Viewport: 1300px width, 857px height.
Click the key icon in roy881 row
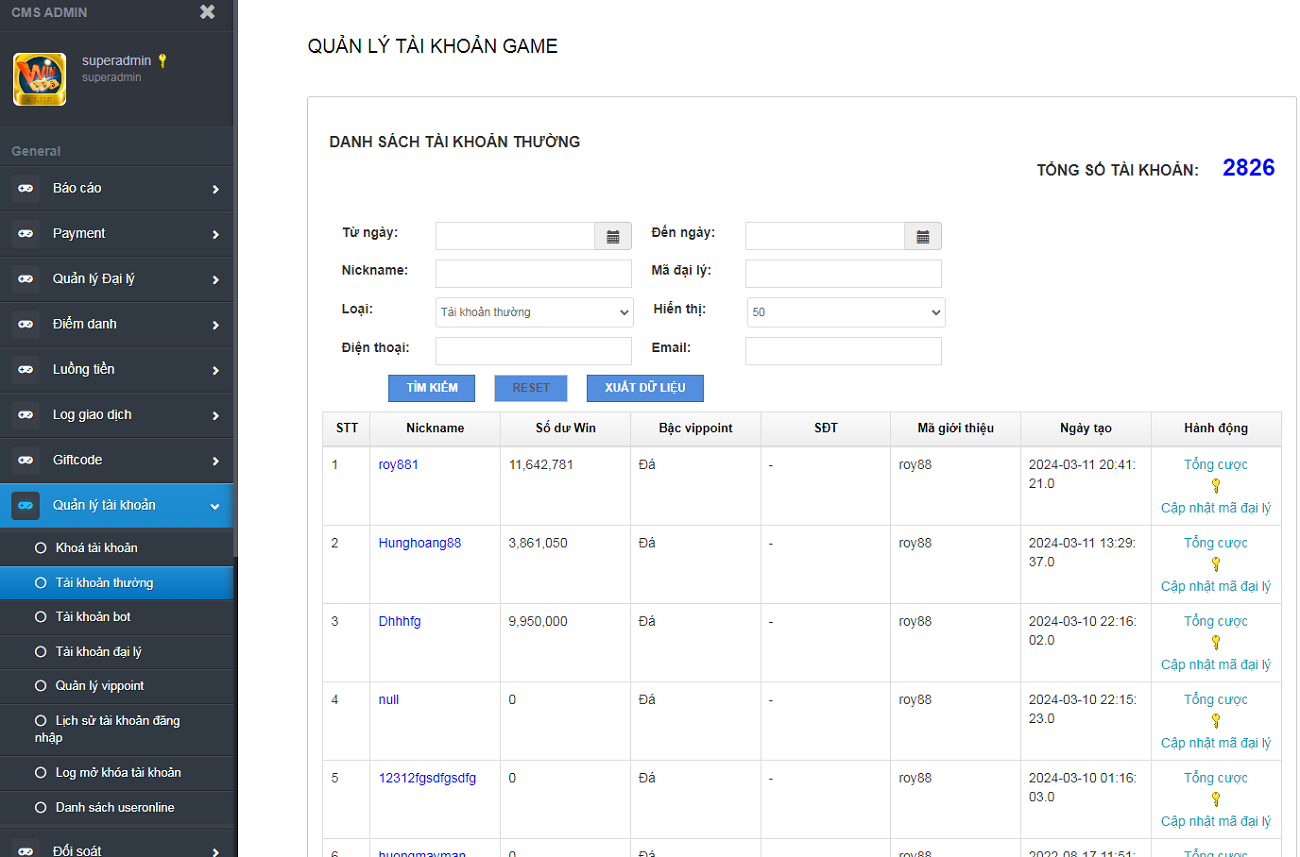click(x=1216, y=486)
